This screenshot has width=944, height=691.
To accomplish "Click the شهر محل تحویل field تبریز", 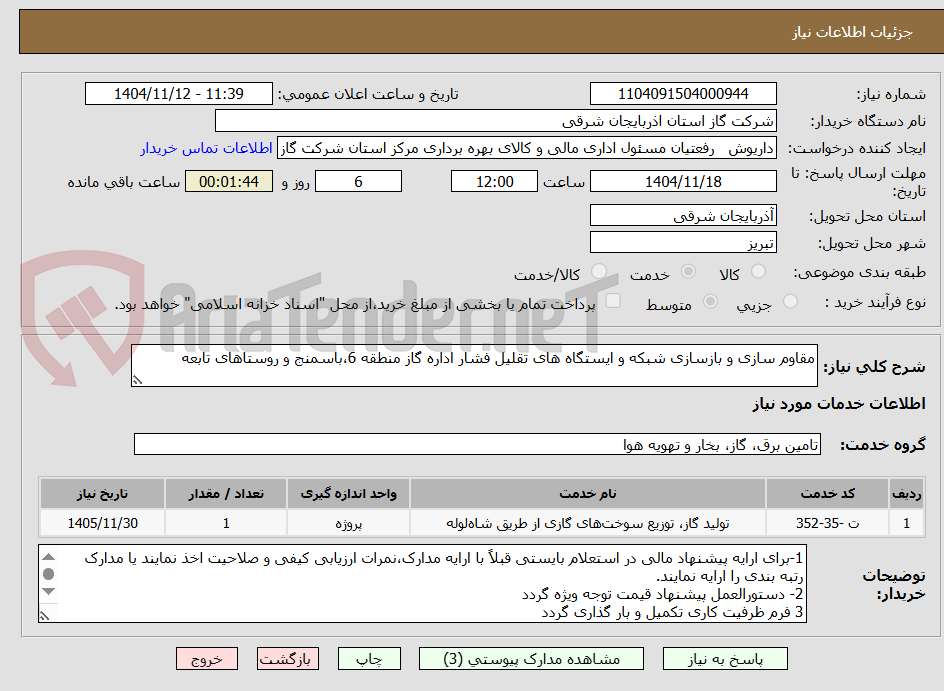I will [683, 243].
